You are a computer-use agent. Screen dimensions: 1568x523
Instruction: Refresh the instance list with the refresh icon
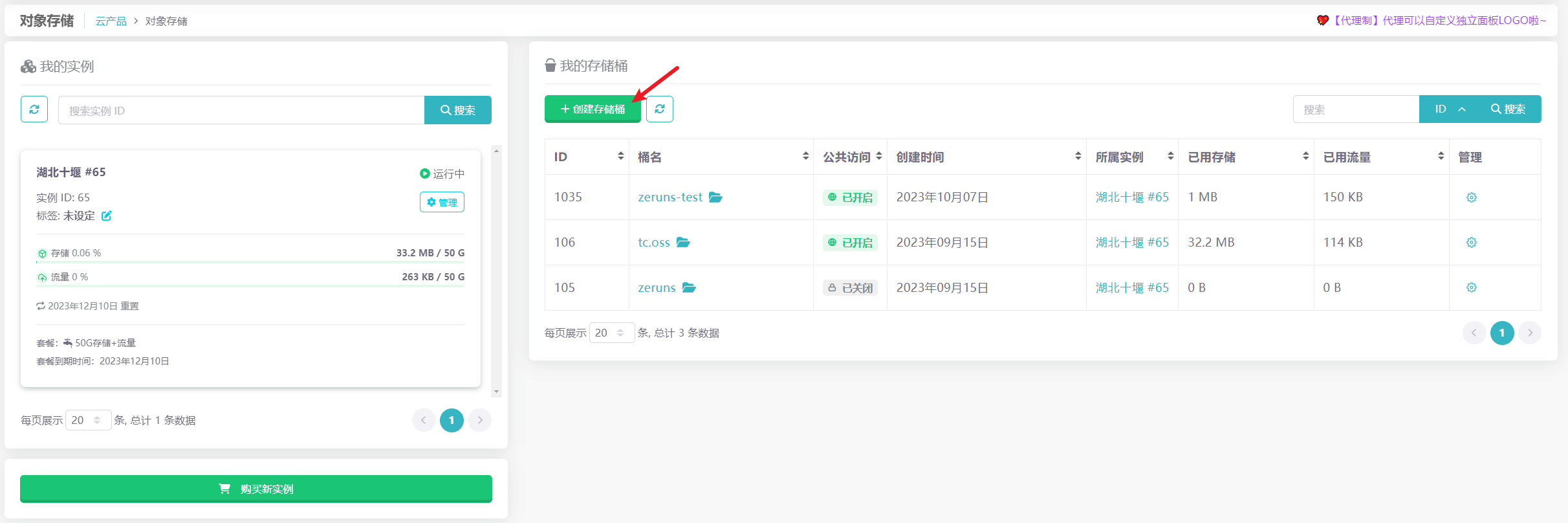click(x=34, y=109)
